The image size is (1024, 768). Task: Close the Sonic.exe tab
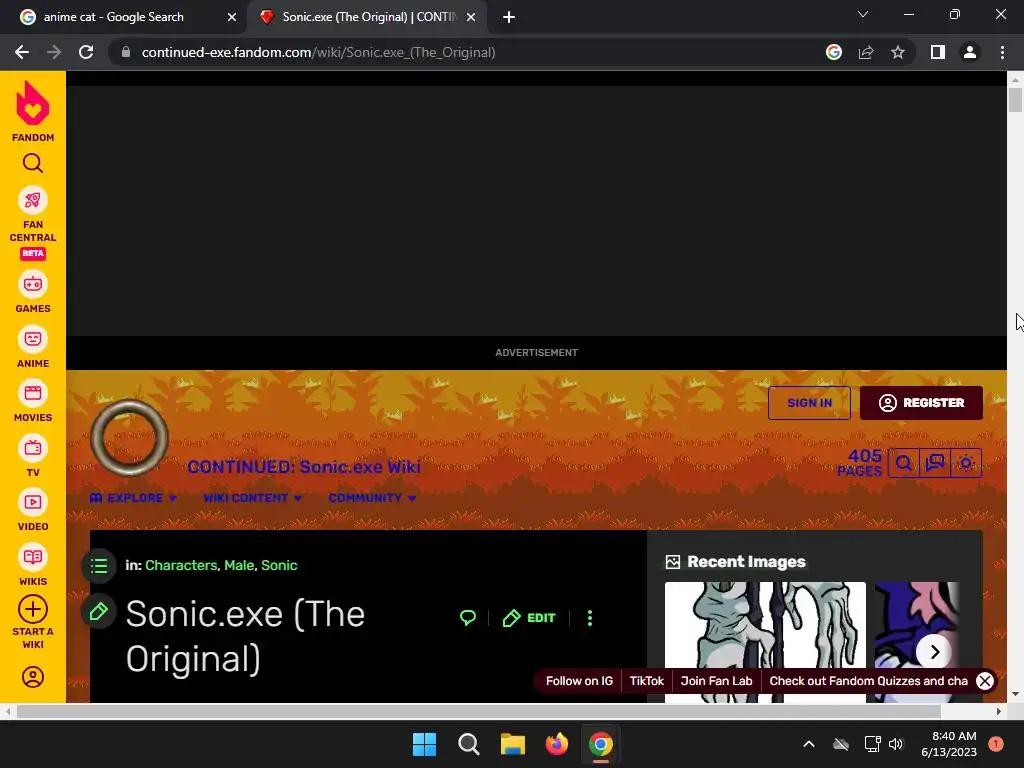(x=471, y=17)
